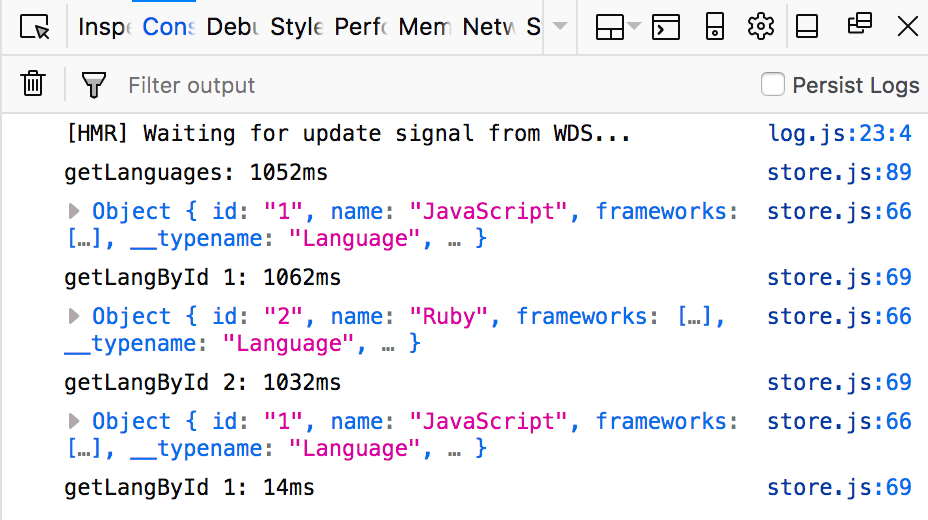Focus the Filter output field
The height and width of the screenshot is (520, 928).
point(438,85)
